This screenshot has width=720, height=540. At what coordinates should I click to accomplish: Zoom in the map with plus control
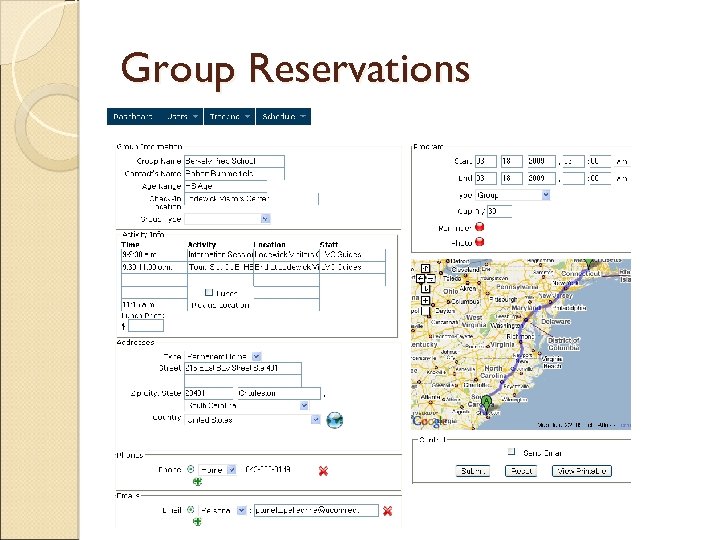coord(426,301)
